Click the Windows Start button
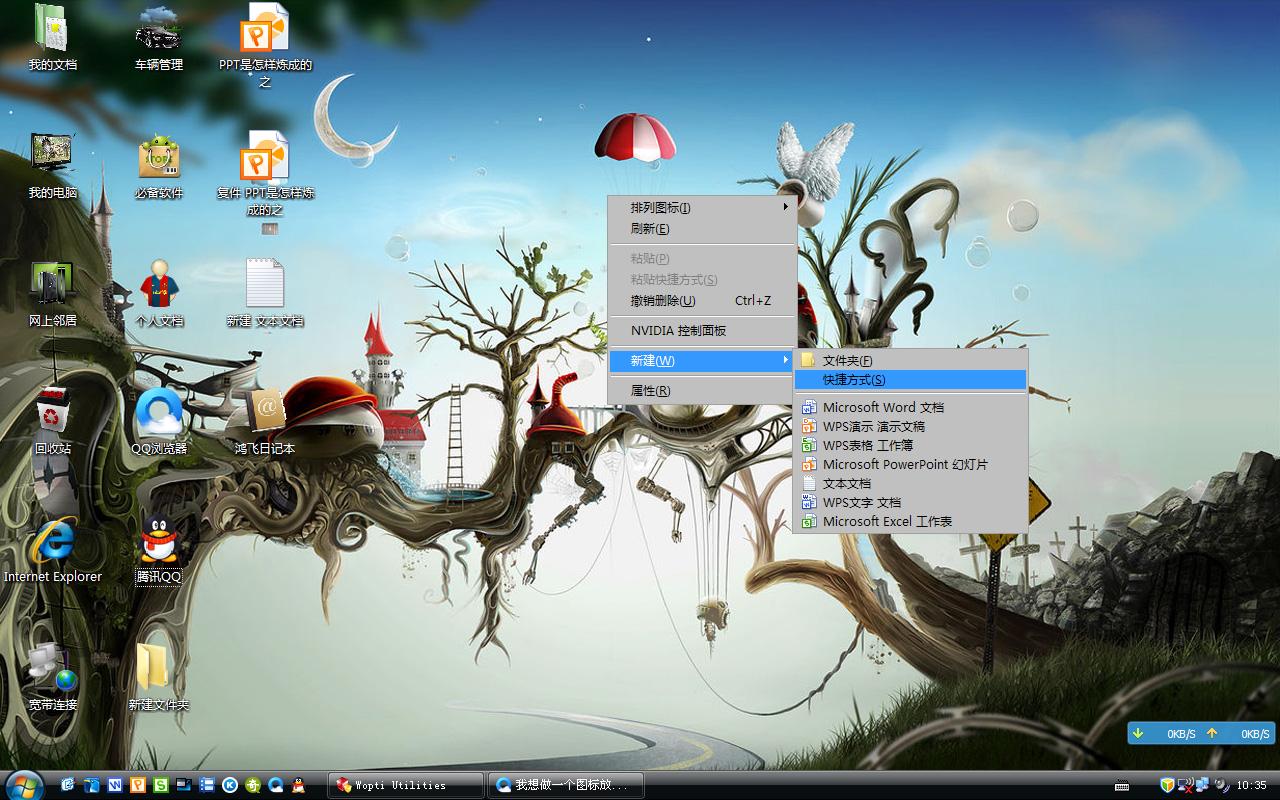The height and width of the screenshot is (800, 1280). tap(24, 785)
